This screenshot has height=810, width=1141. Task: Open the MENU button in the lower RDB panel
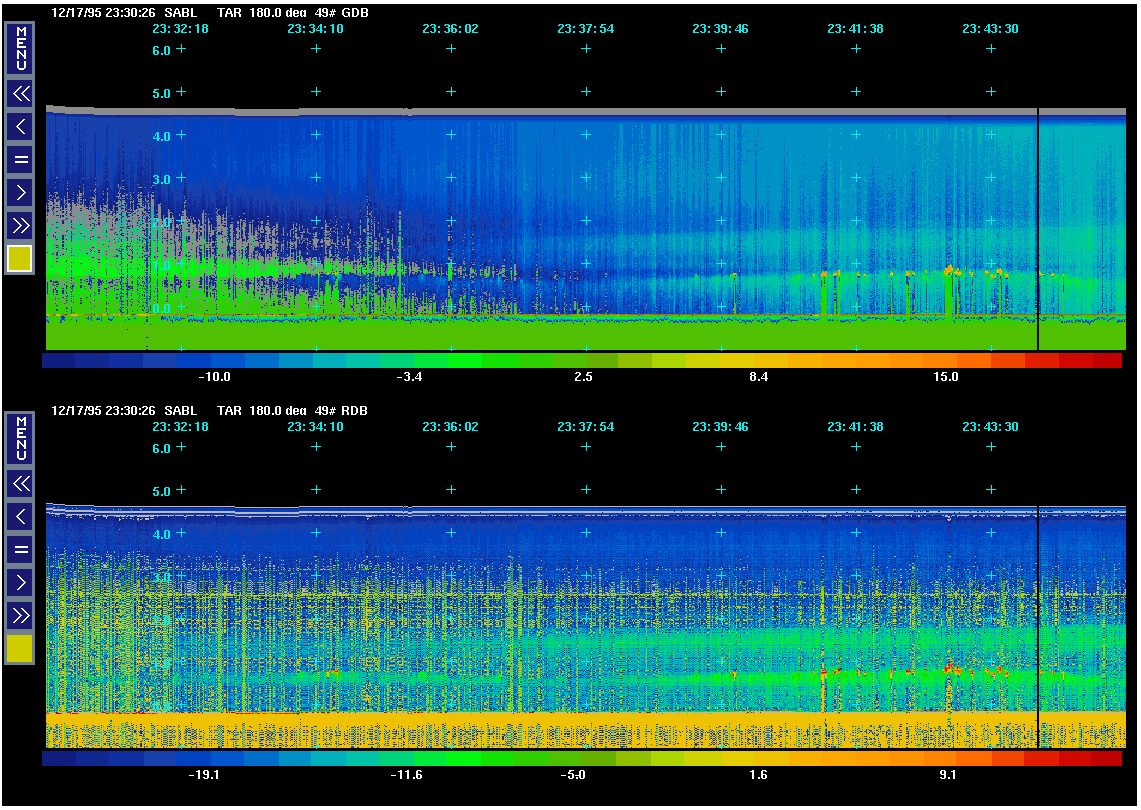click(x=20, y=438)
